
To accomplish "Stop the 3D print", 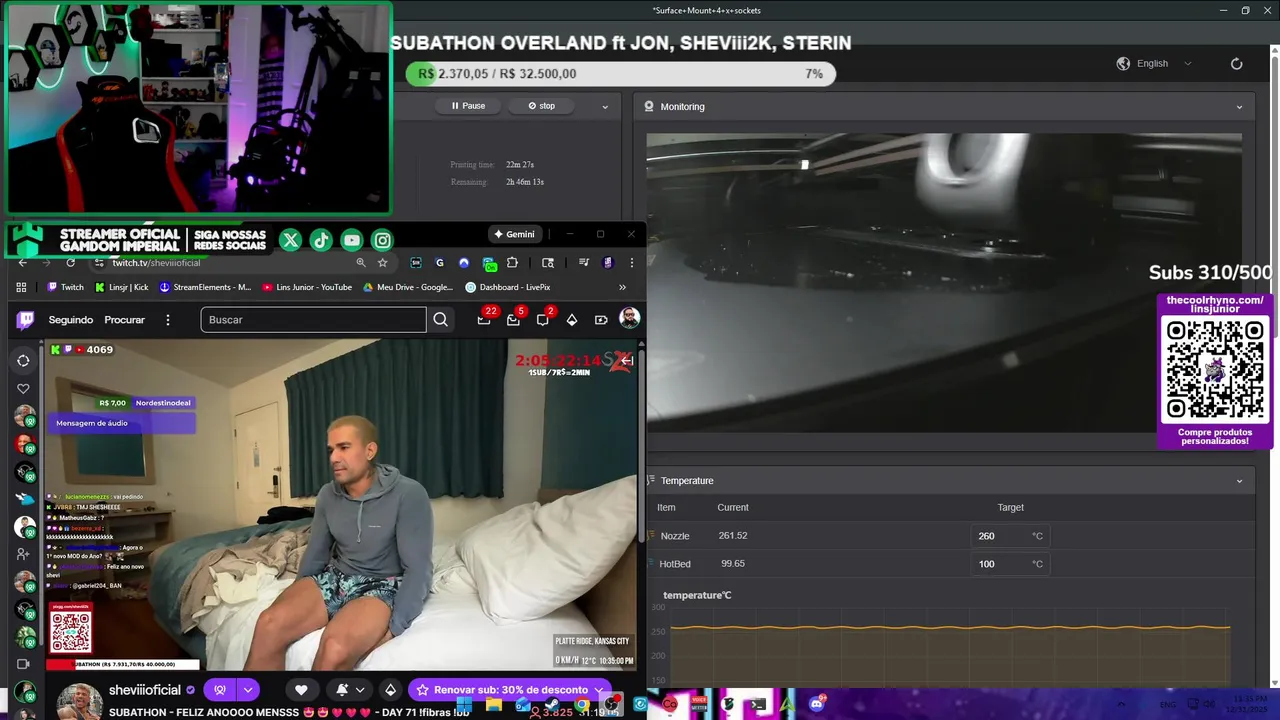I will 541,106.
